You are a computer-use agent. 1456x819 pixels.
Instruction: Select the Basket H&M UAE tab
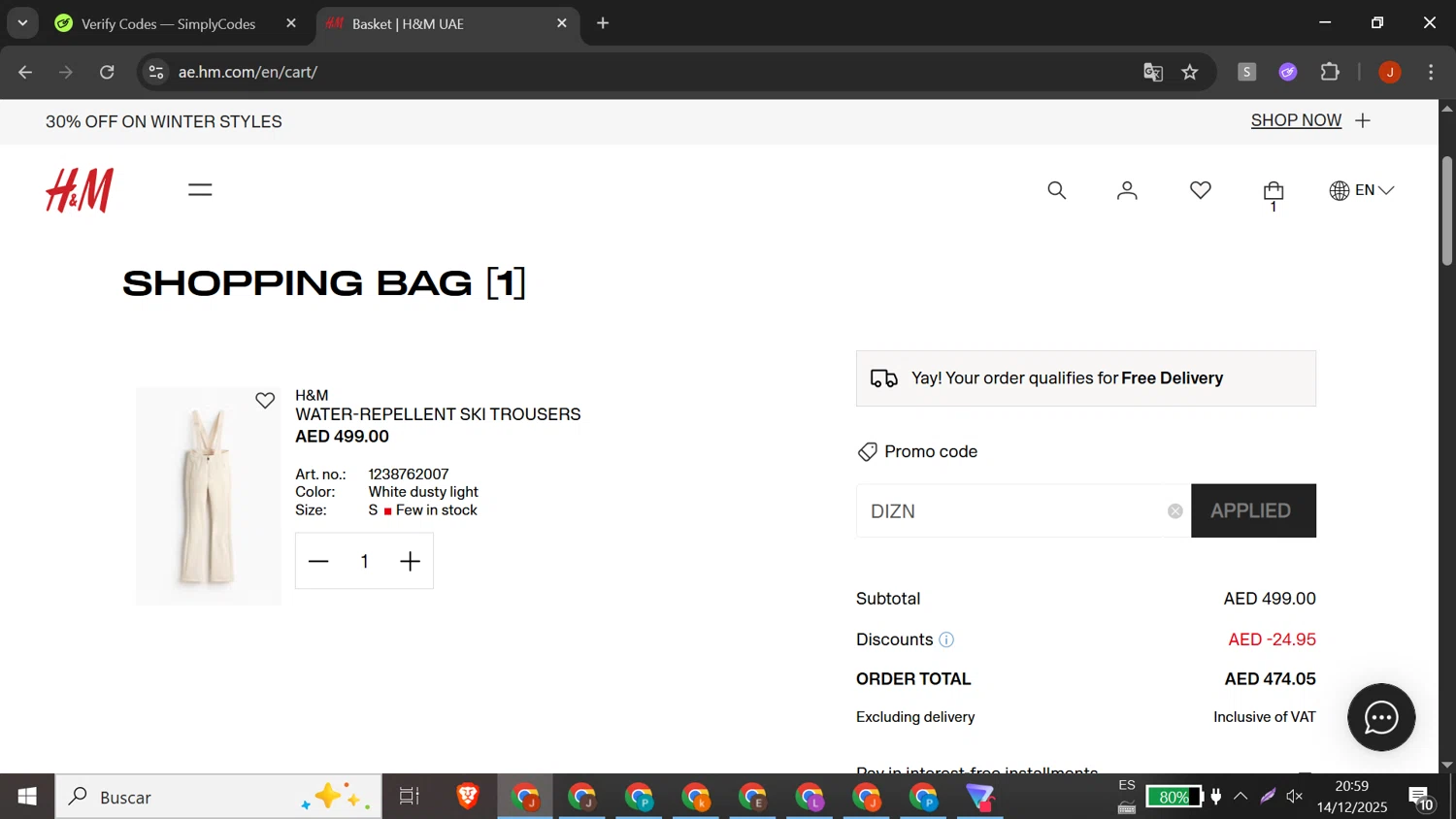coord(447,23)
